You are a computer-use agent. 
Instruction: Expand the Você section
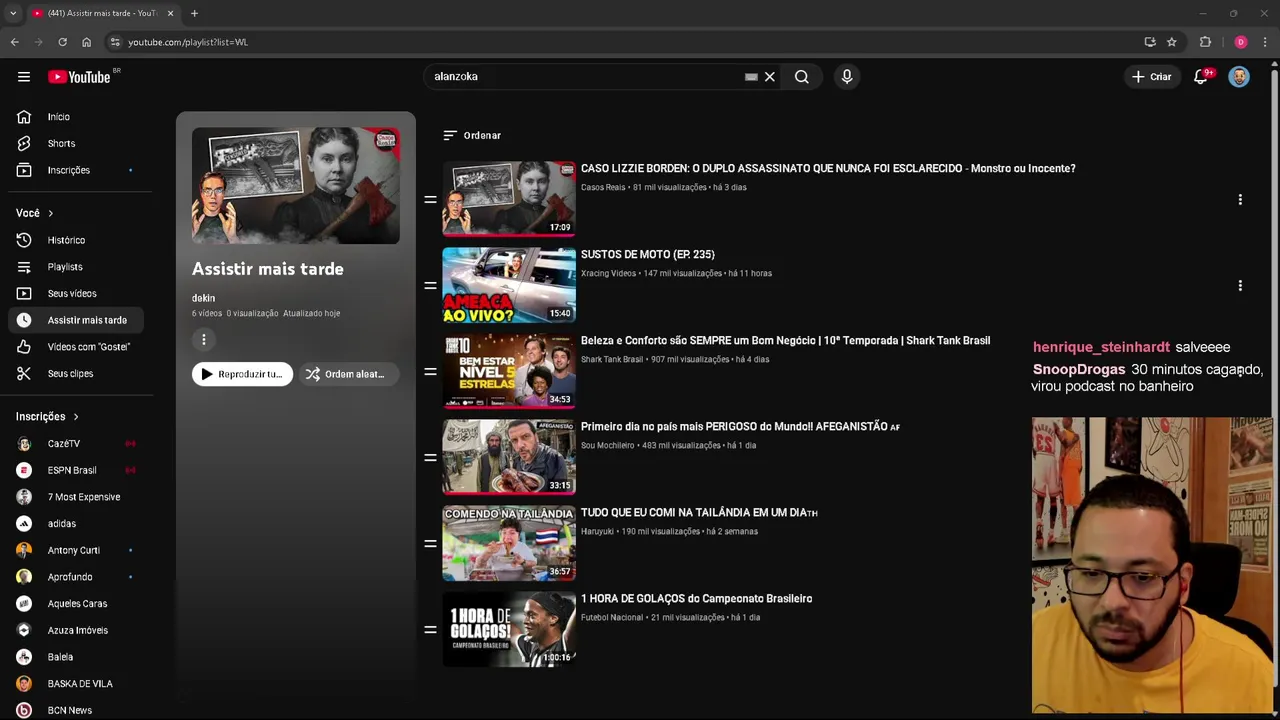point(34,213)
